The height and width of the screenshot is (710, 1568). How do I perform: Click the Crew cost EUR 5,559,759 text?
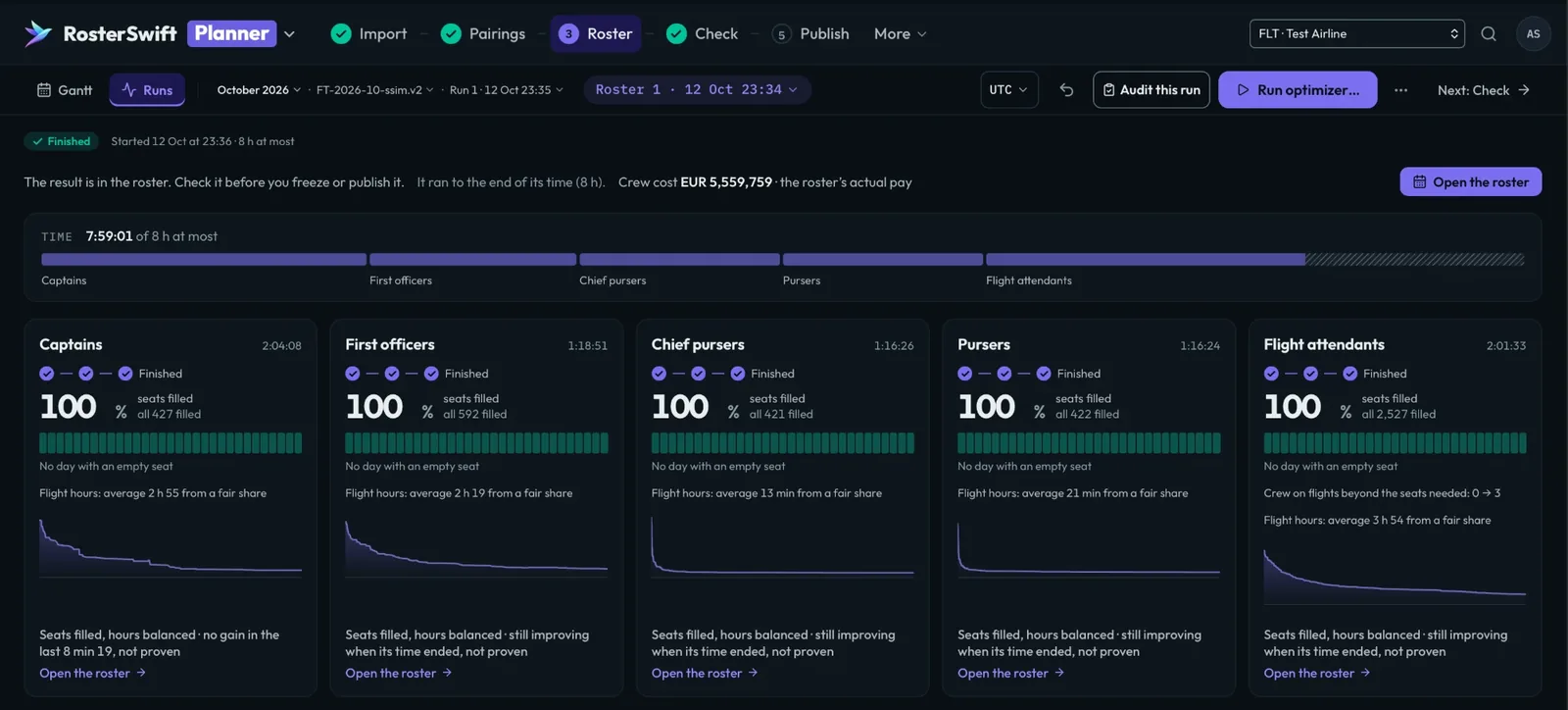coord(695,182)
